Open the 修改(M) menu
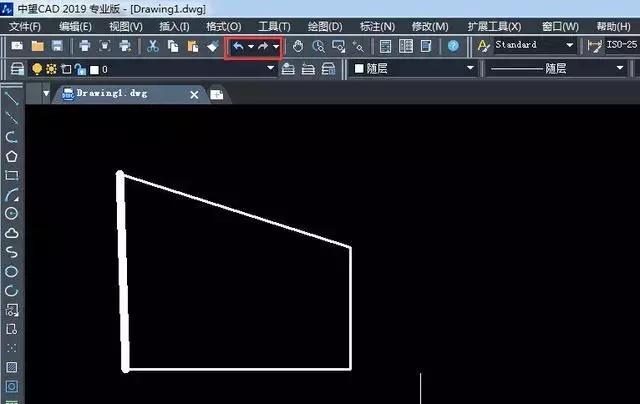640x404 pixels. [430, 27]
